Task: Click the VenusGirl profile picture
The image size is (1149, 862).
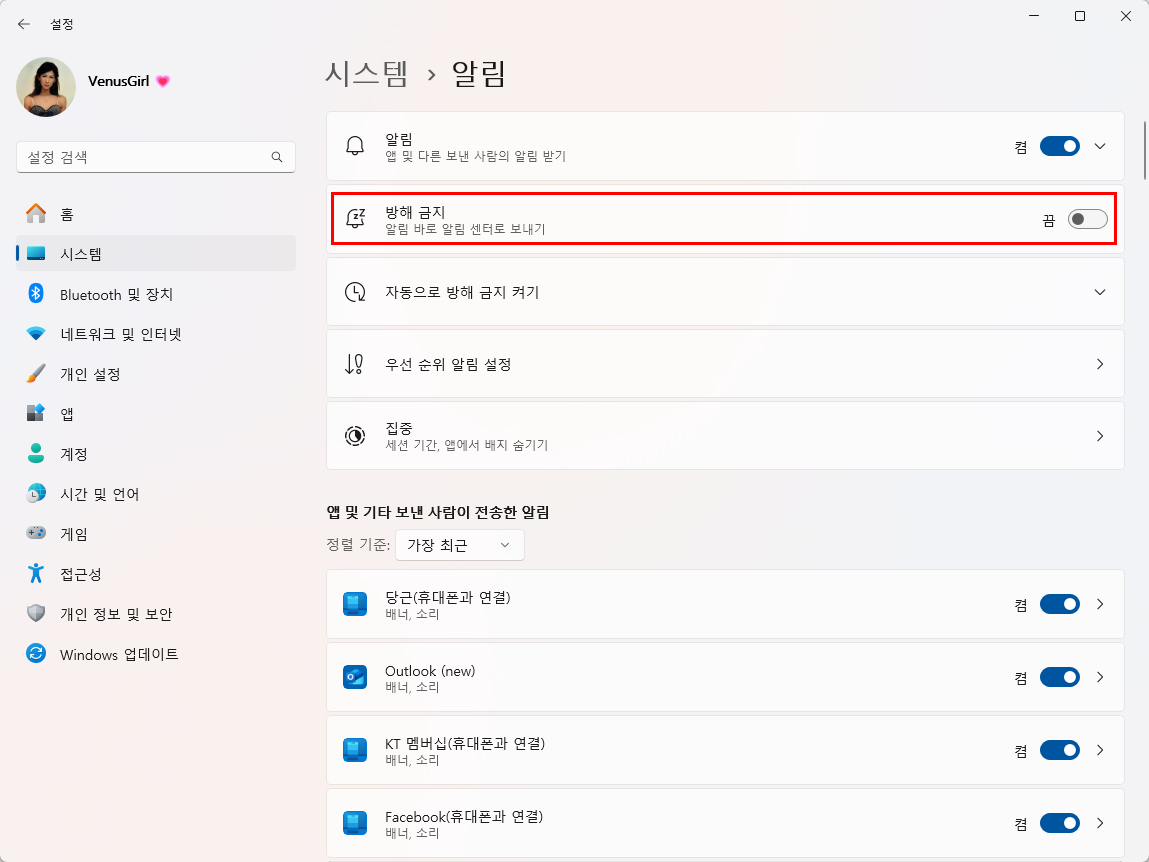Action: click(x=46, y=87)
